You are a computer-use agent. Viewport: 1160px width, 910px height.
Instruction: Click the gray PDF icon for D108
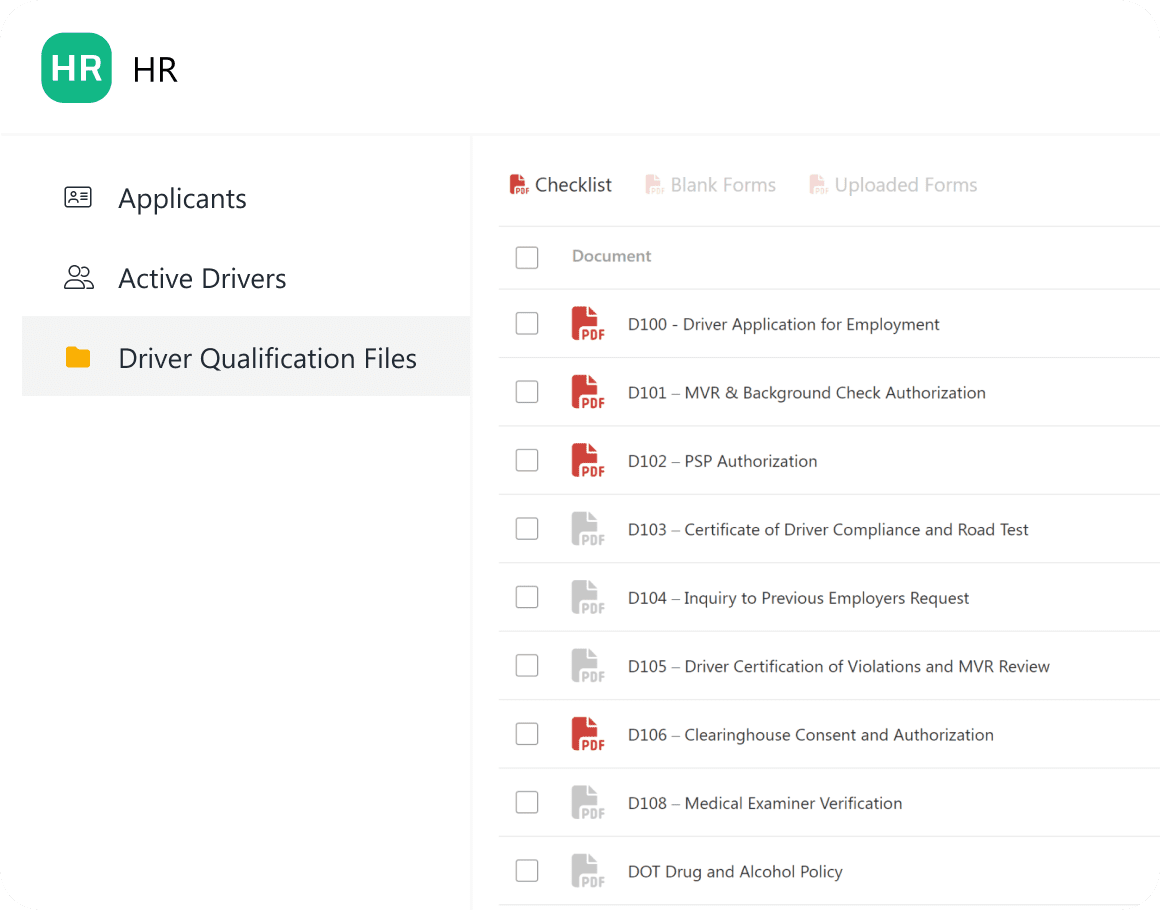pyautogui.click(x=588, y=803)
